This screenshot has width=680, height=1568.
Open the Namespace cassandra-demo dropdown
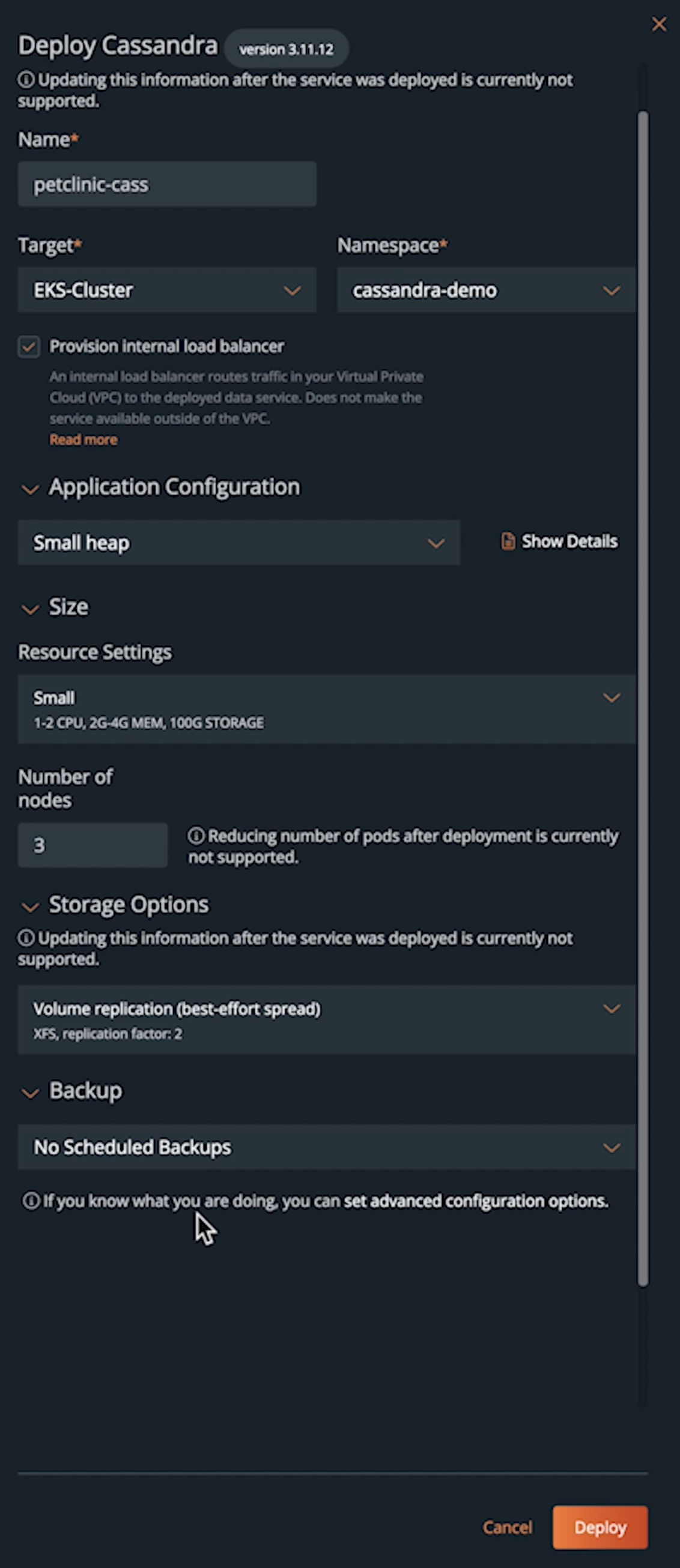click(485, 291)
